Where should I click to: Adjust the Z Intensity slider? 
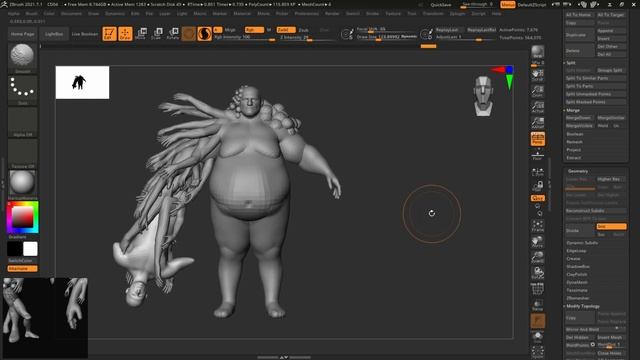[306, 38]
